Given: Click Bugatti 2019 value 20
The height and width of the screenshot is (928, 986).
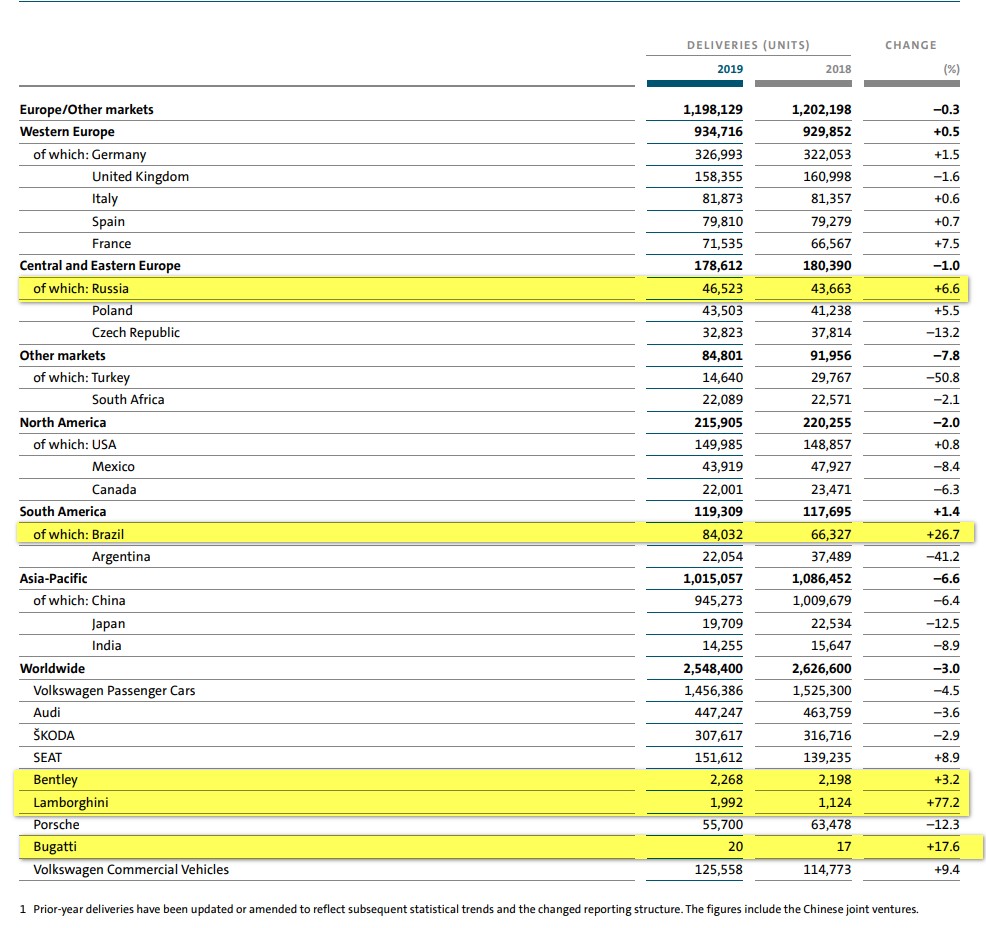Looking at the screenshot, I should coord(735,847).
